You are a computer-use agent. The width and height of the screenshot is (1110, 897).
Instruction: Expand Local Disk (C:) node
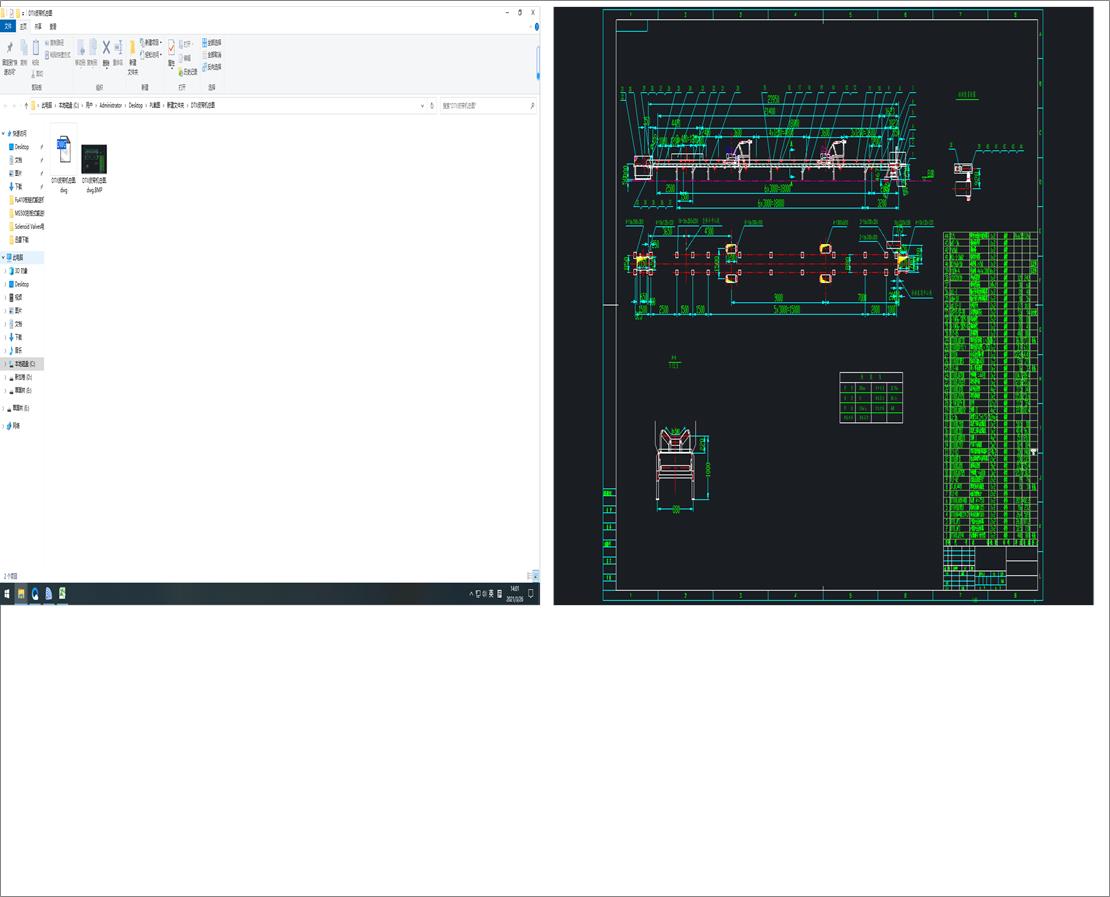click(x=6, y=364)
